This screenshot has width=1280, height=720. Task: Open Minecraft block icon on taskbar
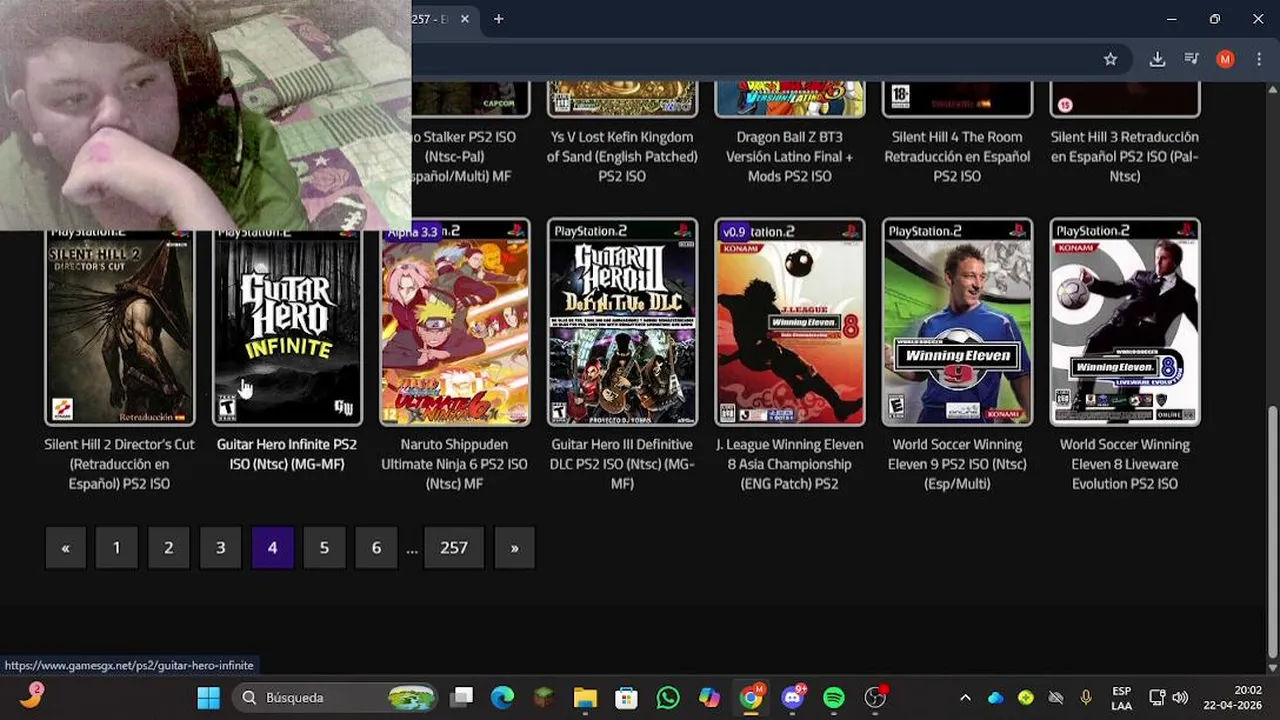coord(544,697)
